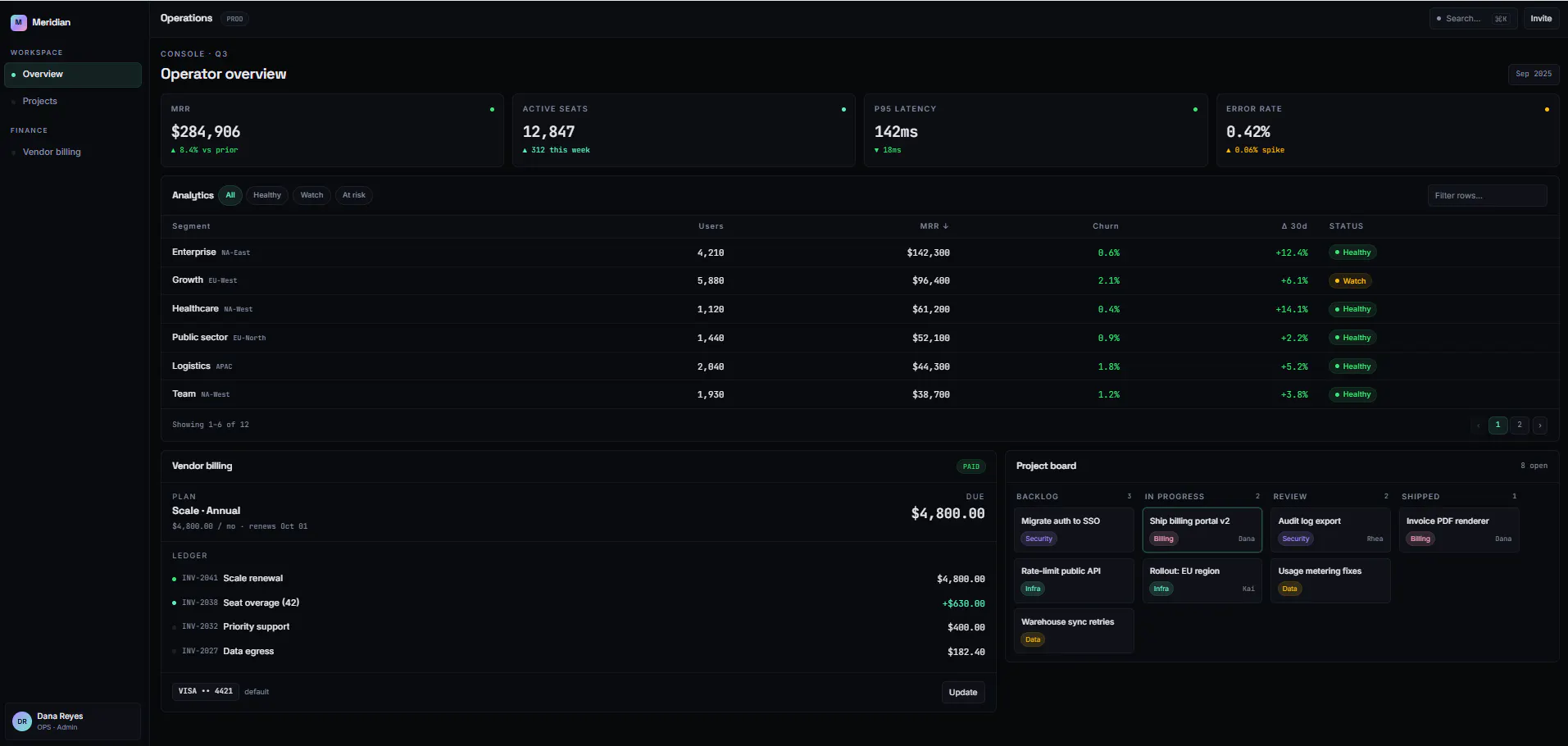Click the next page arrow
Viewport: 1568px width, 746px height.
[x=1540, y=425]
